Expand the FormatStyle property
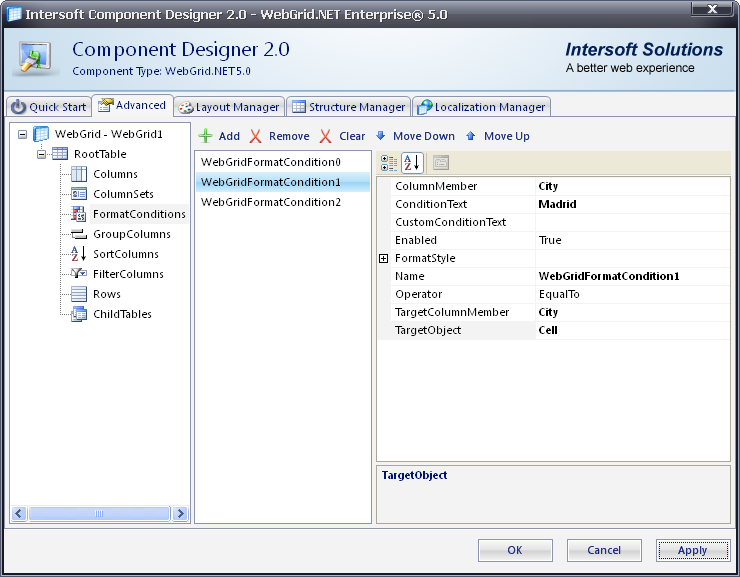The image size is (740, 577). pyautogui.click(x=384, y=259)
